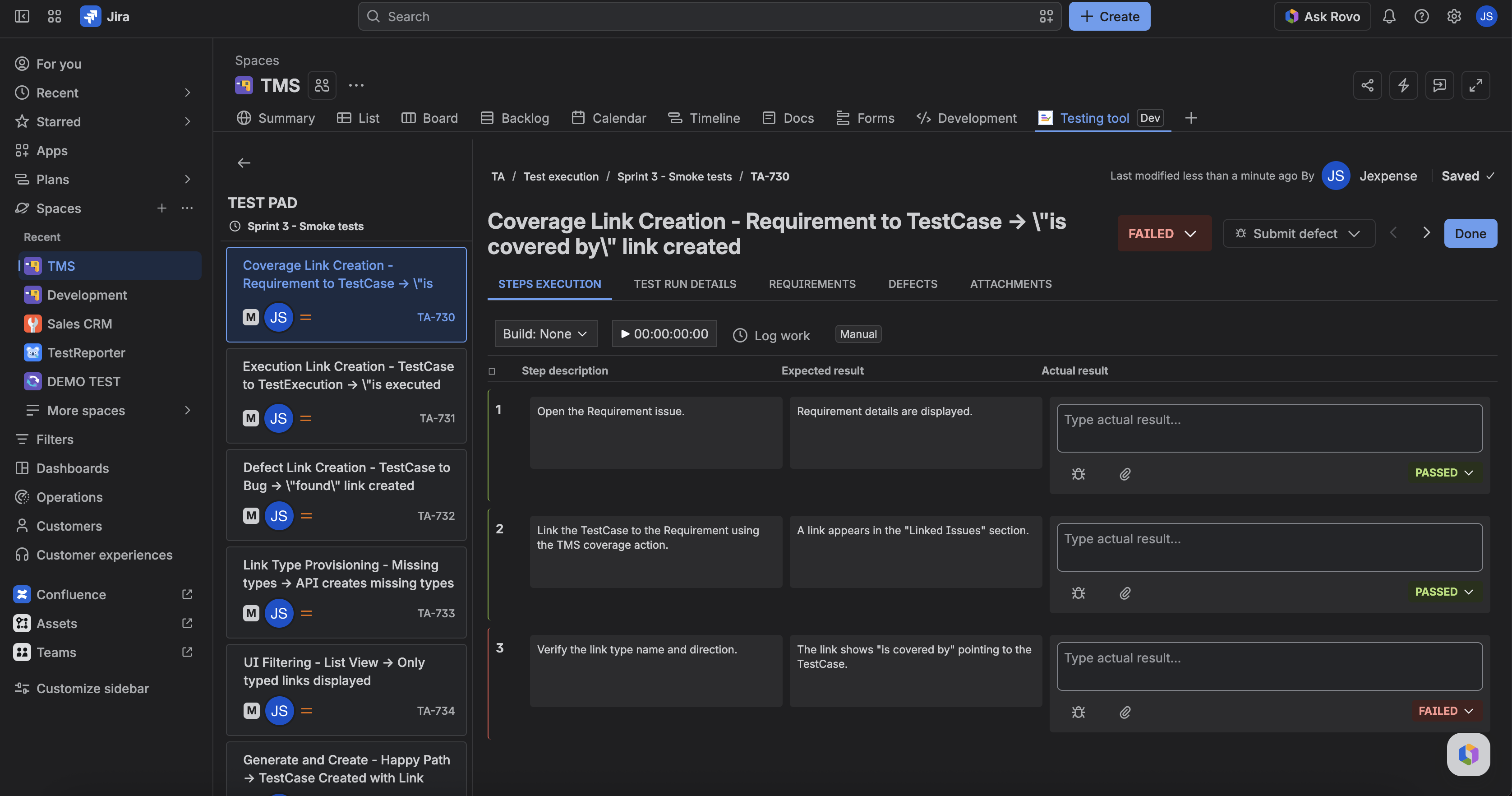
Task: Report a bug on step 3
Action: (1078, 712)
